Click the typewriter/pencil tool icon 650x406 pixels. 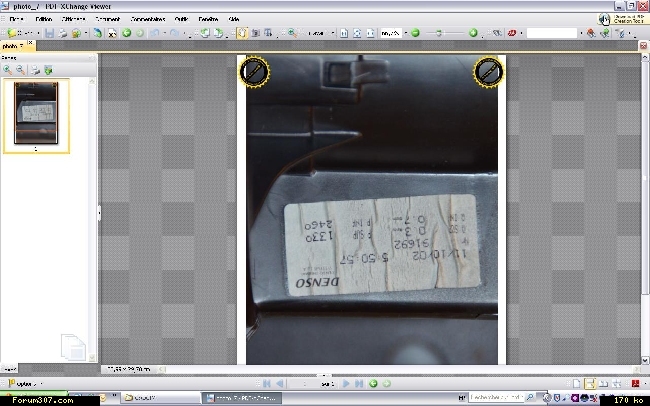pyautogui.click(x=620, y=33)
